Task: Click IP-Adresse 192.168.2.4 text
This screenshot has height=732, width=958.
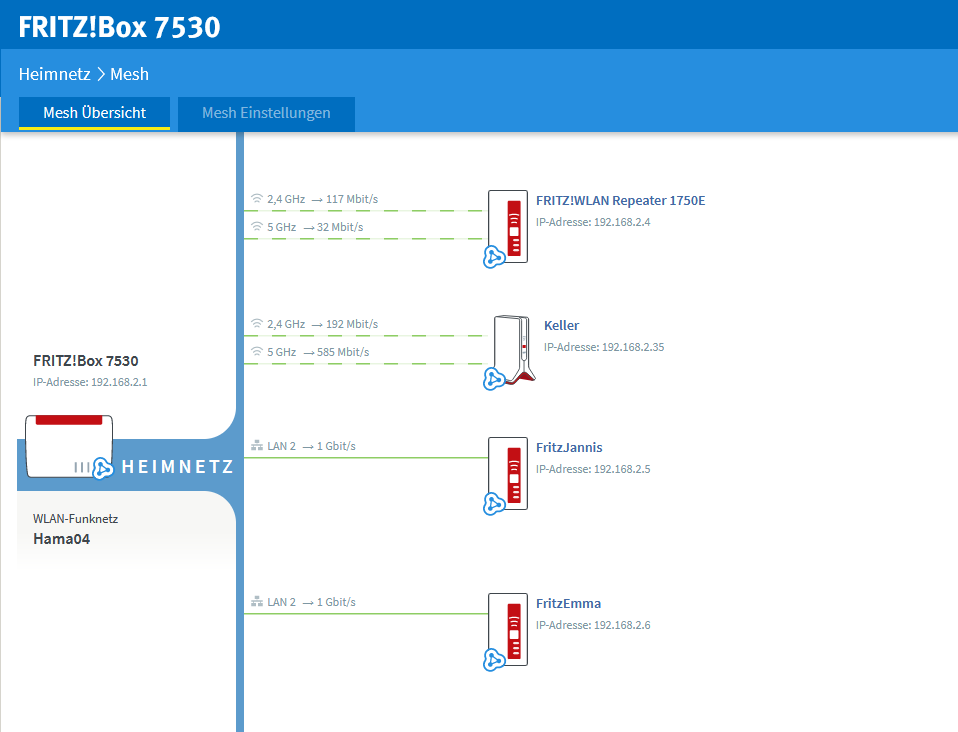Action: pos(593,222)
